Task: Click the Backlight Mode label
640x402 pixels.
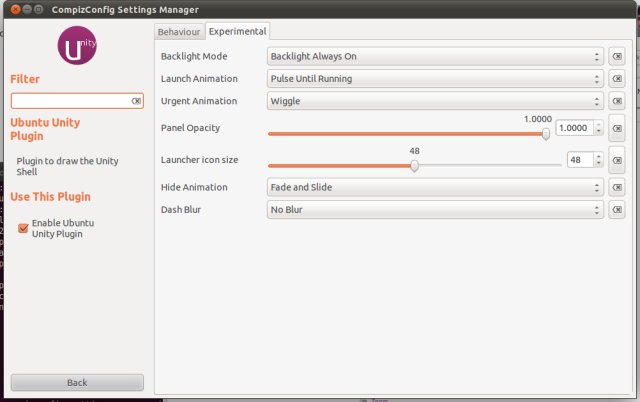Action: (x=194, y=56)
